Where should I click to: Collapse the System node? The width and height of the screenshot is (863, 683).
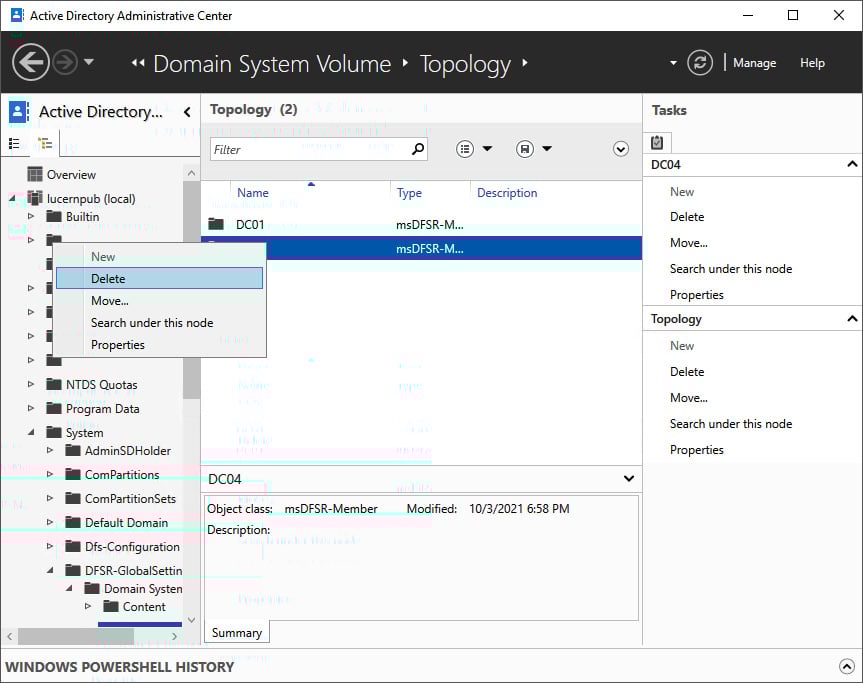click(x=31, y=433)
